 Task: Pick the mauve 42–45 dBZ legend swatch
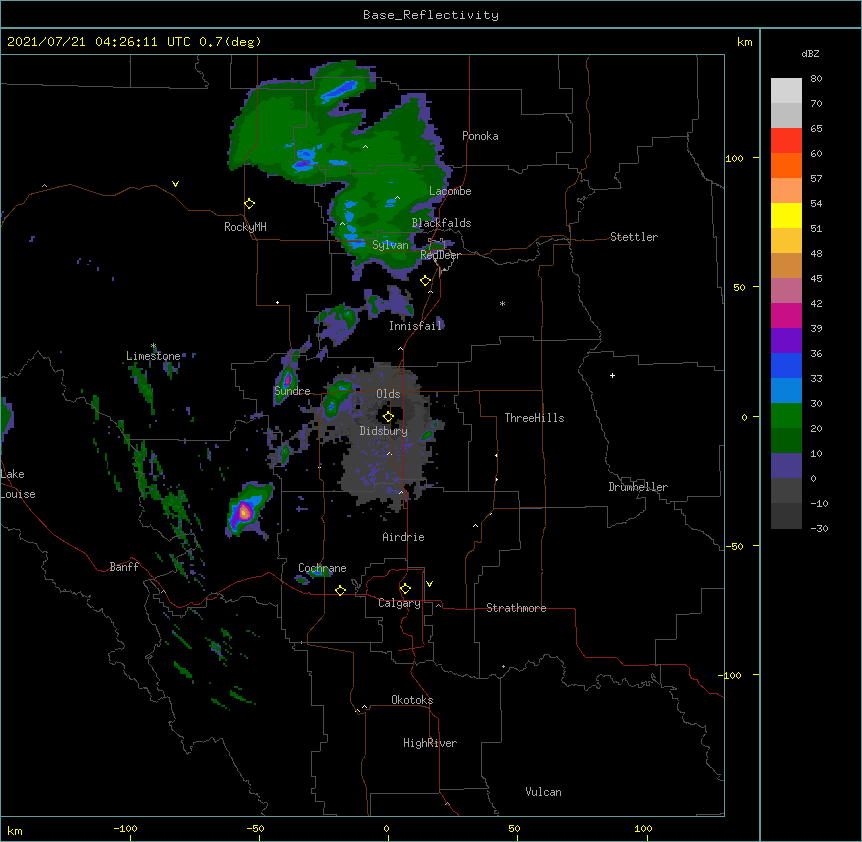point(786,290)
